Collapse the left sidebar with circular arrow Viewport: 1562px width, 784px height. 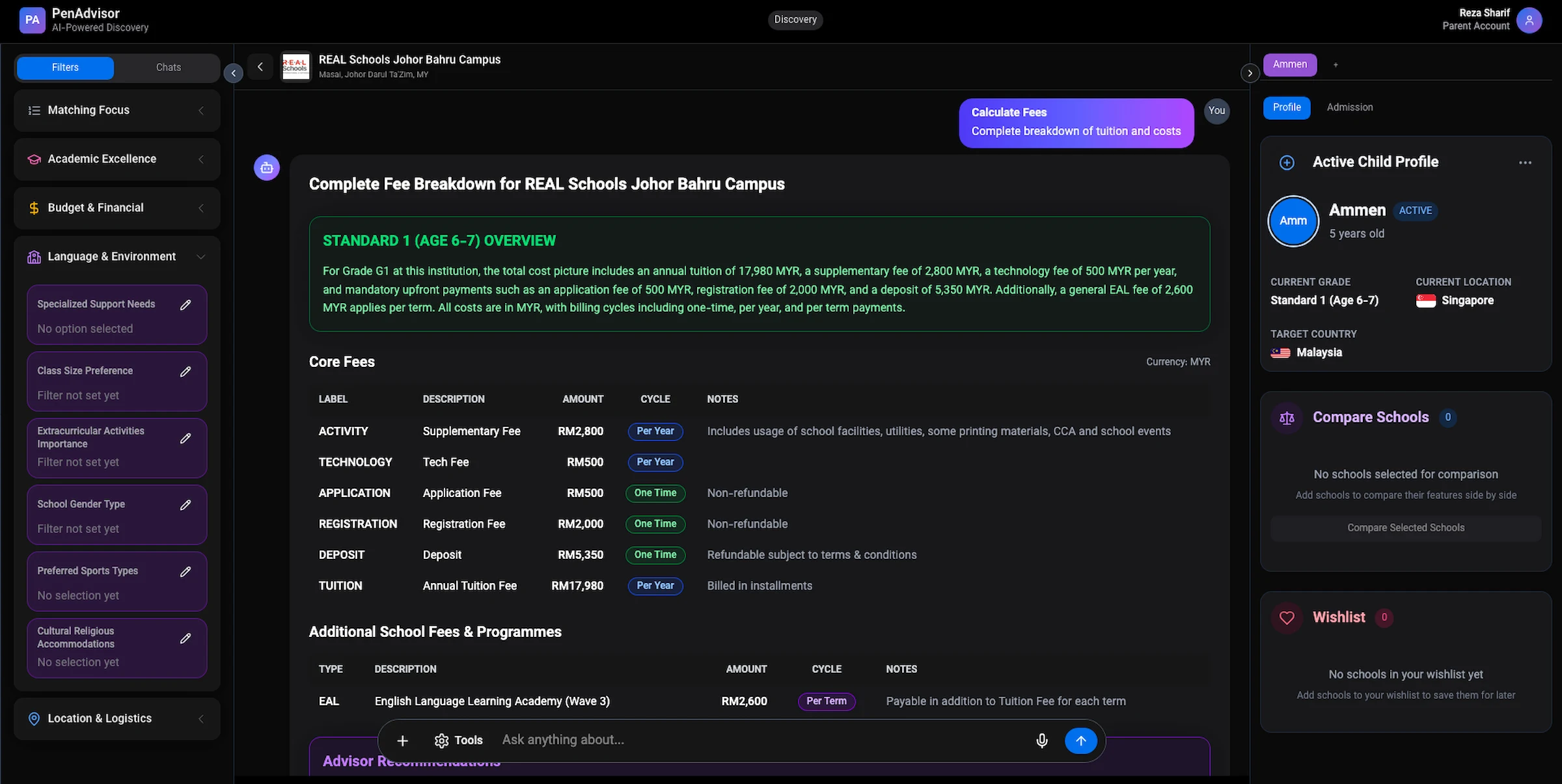pos(234,73)
